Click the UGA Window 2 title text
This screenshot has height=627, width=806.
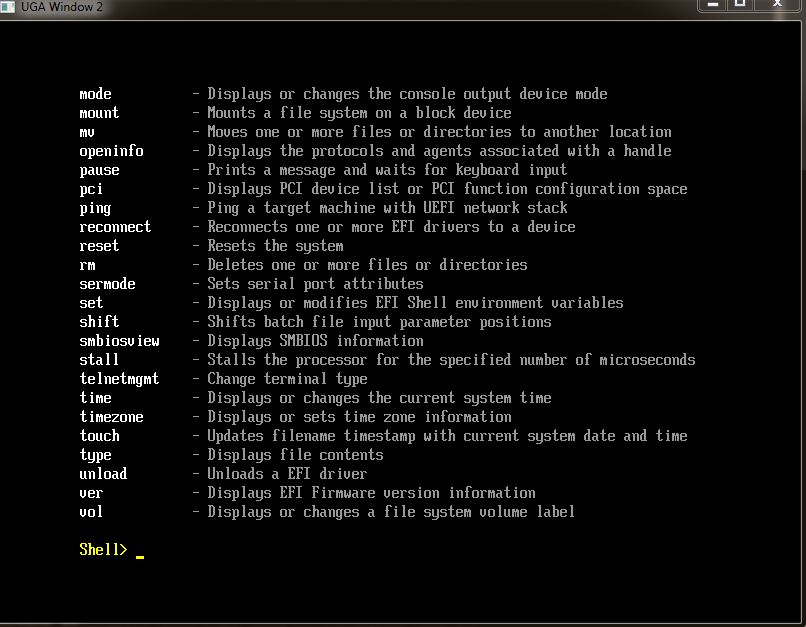tap(60, 7)
